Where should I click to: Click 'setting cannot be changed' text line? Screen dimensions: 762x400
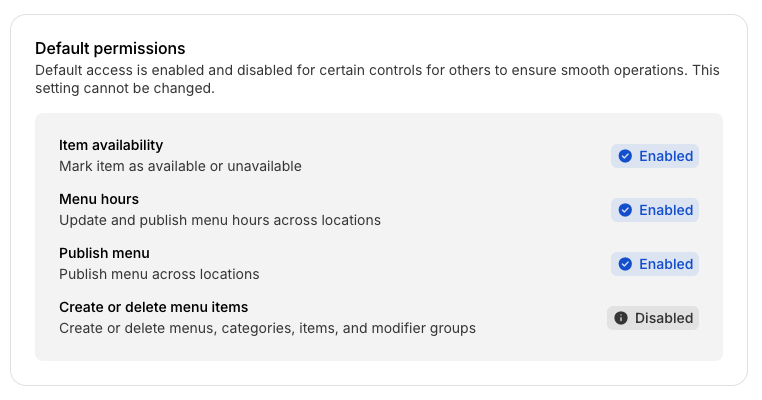(x=125, y=88)
